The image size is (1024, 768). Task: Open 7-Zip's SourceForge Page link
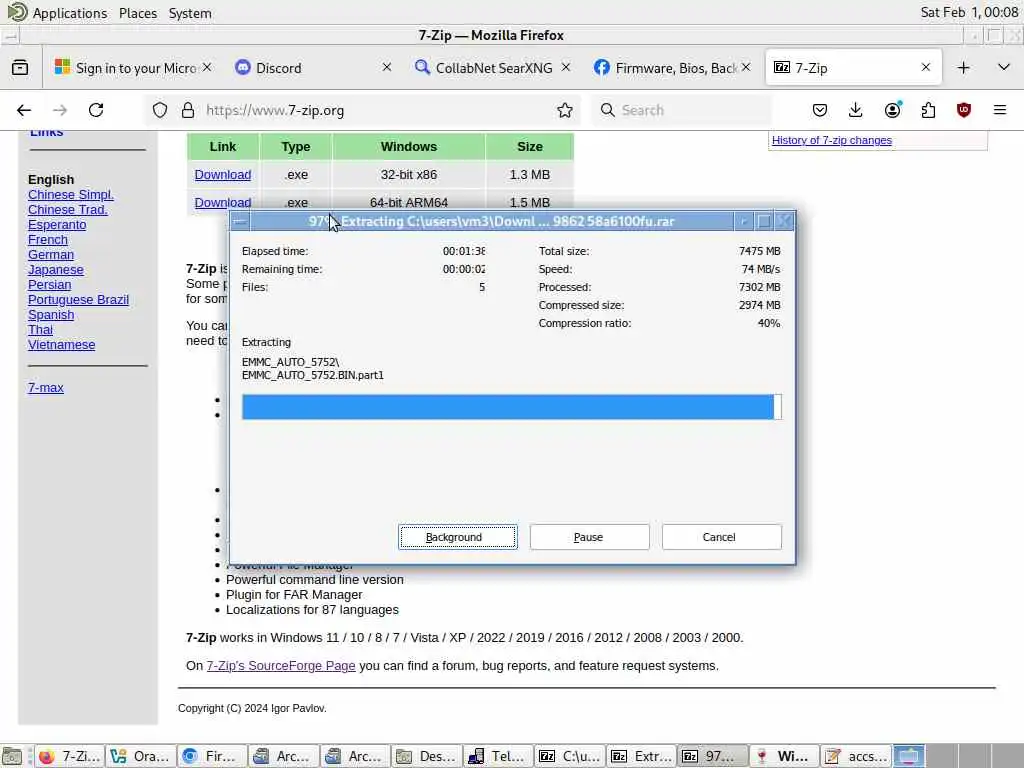281,665
